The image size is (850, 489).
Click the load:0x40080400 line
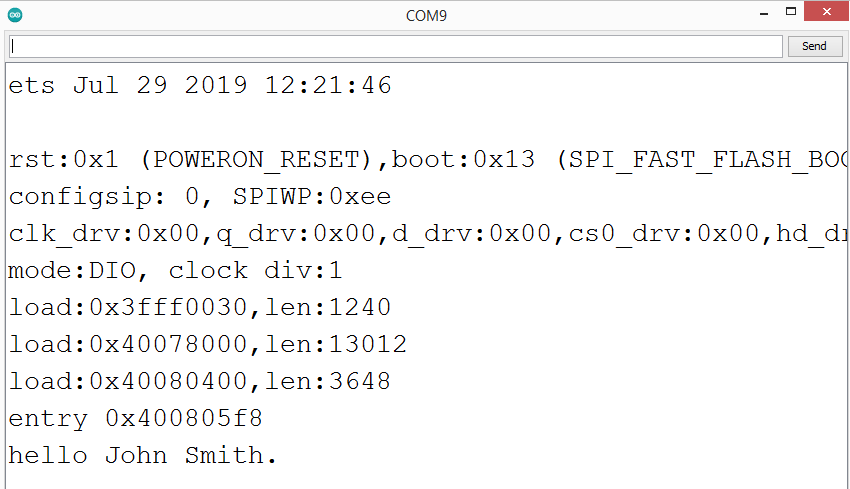(200, 382)
